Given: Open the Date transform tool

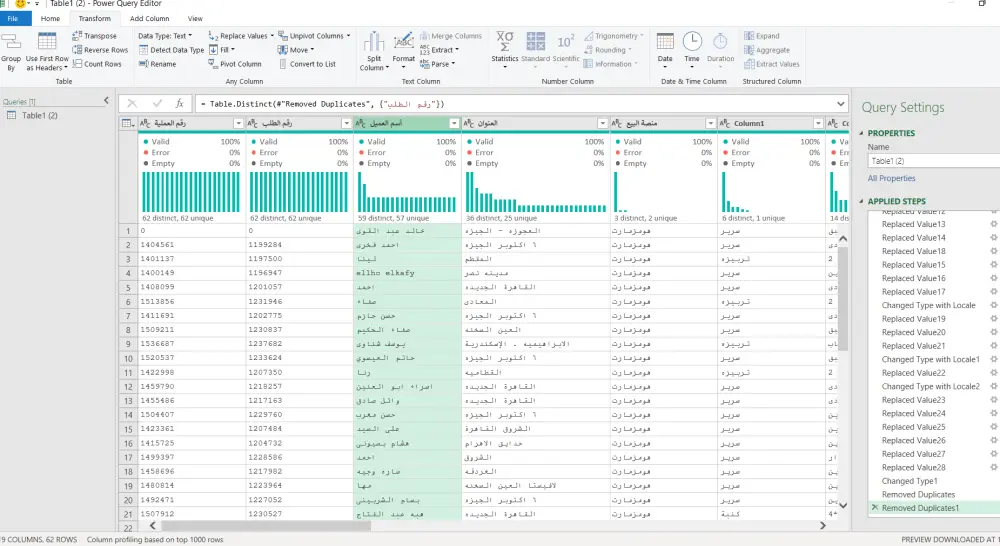Looking at the screenshot, I should 665,49.
